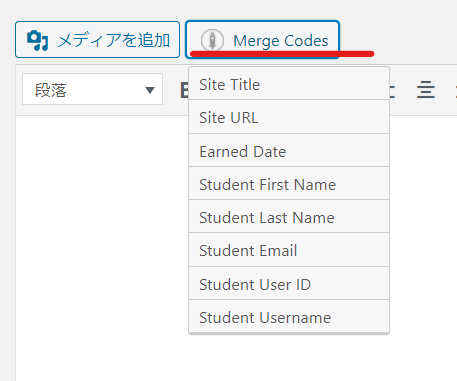Screen dimensions: 457x381
Task: Open the 段落 paragraph format dropdown
Action: [x=92, y=89]
